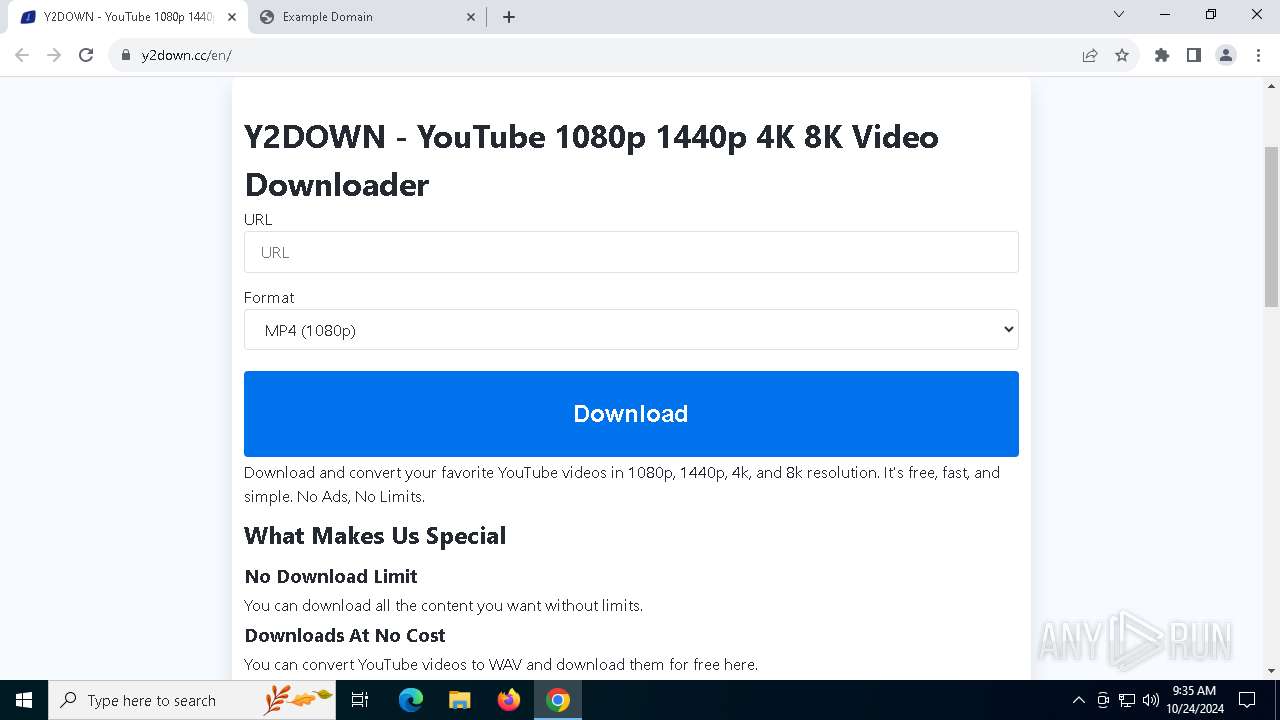
Task: Open volume control tray icon
Action: pos(1151,700)
